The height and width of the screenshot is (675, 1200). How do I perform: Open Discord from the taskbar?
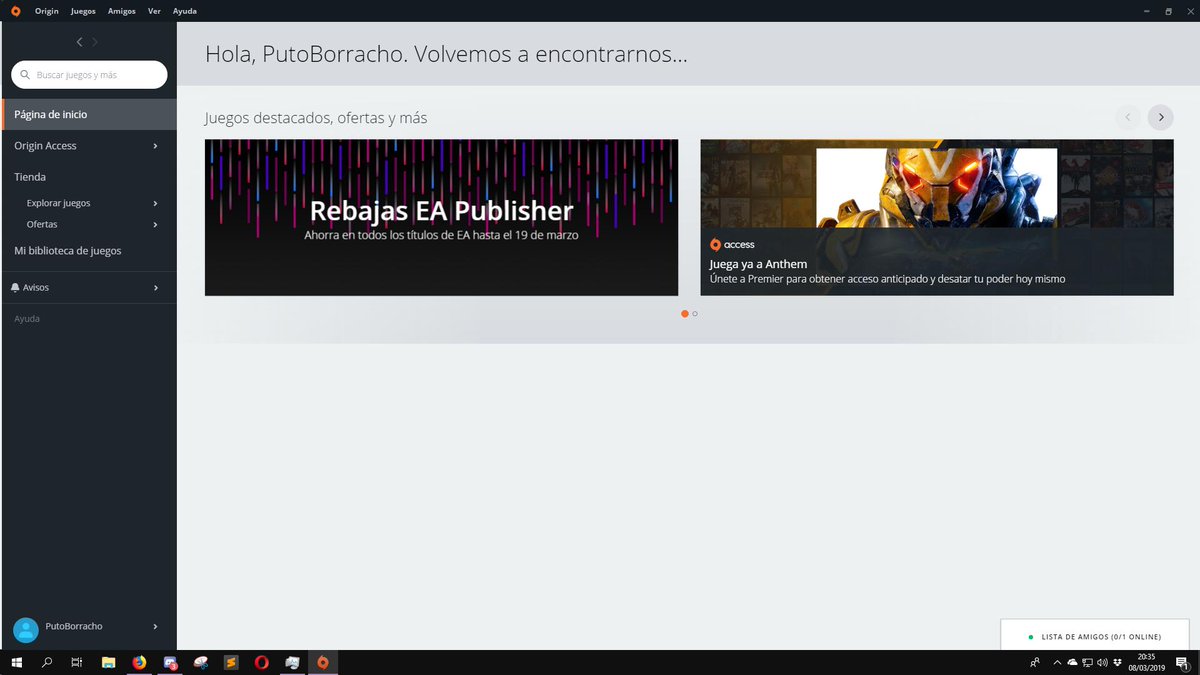[x=170, y=662]
